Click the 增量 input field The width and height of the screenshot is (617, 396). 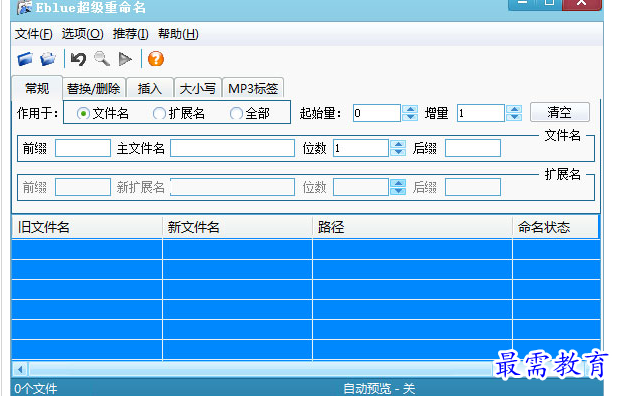pos(480,113)
